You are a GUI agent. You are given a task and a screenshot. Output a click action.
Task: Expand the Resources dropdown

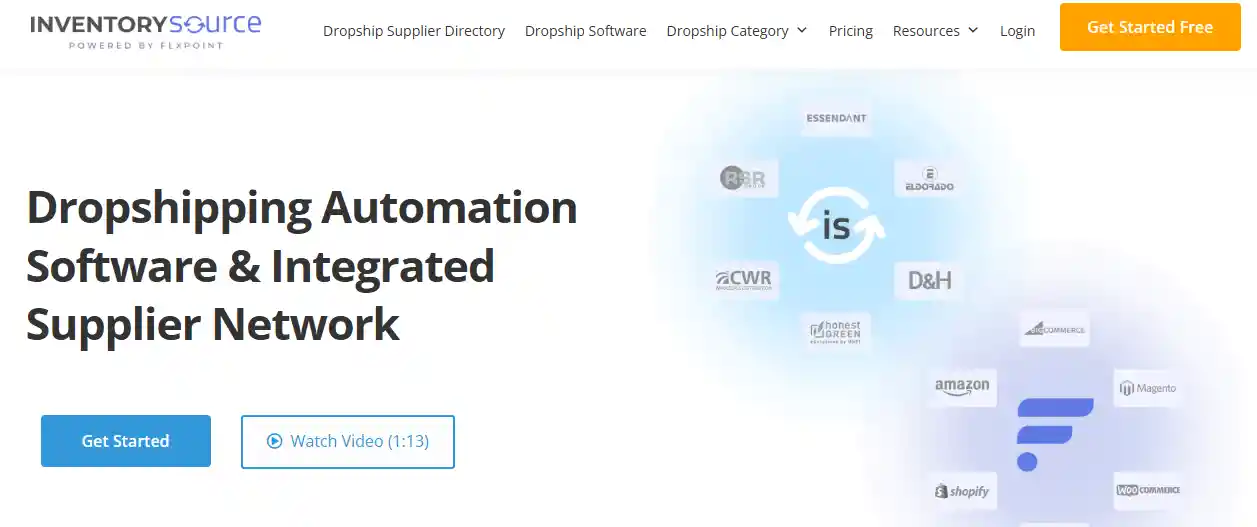click(x=936, y=31)
